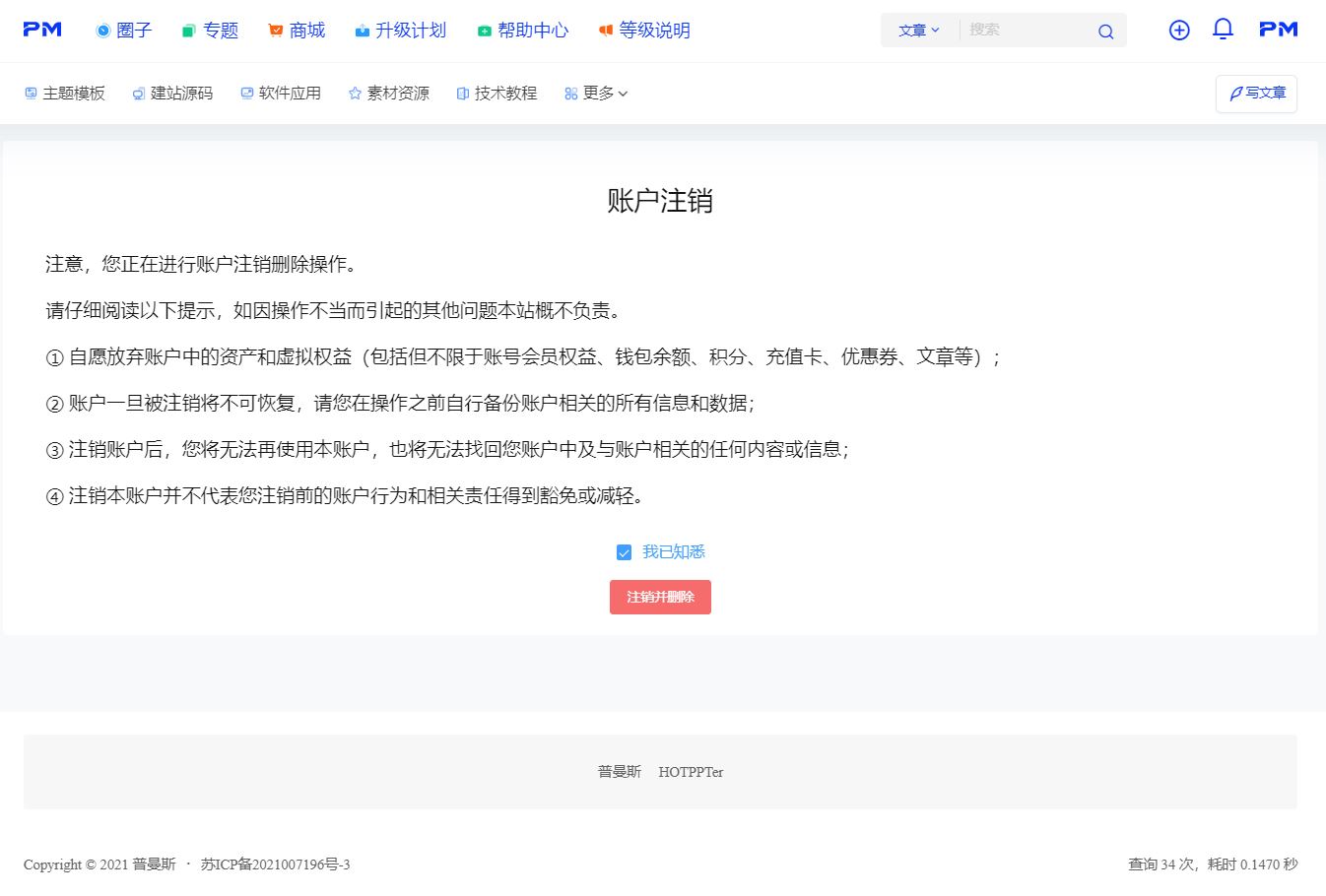The image size is (1326, 896).
Task: Expand the 文章 search type dropdown
Action: [918, 31]
